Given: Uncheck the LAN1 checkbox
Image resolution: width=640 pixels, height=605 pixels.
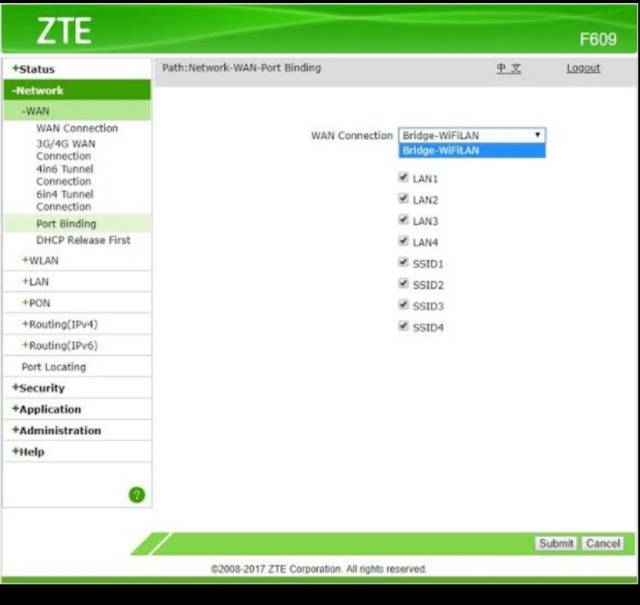Looking at the screenshot, I should point(403,178).
